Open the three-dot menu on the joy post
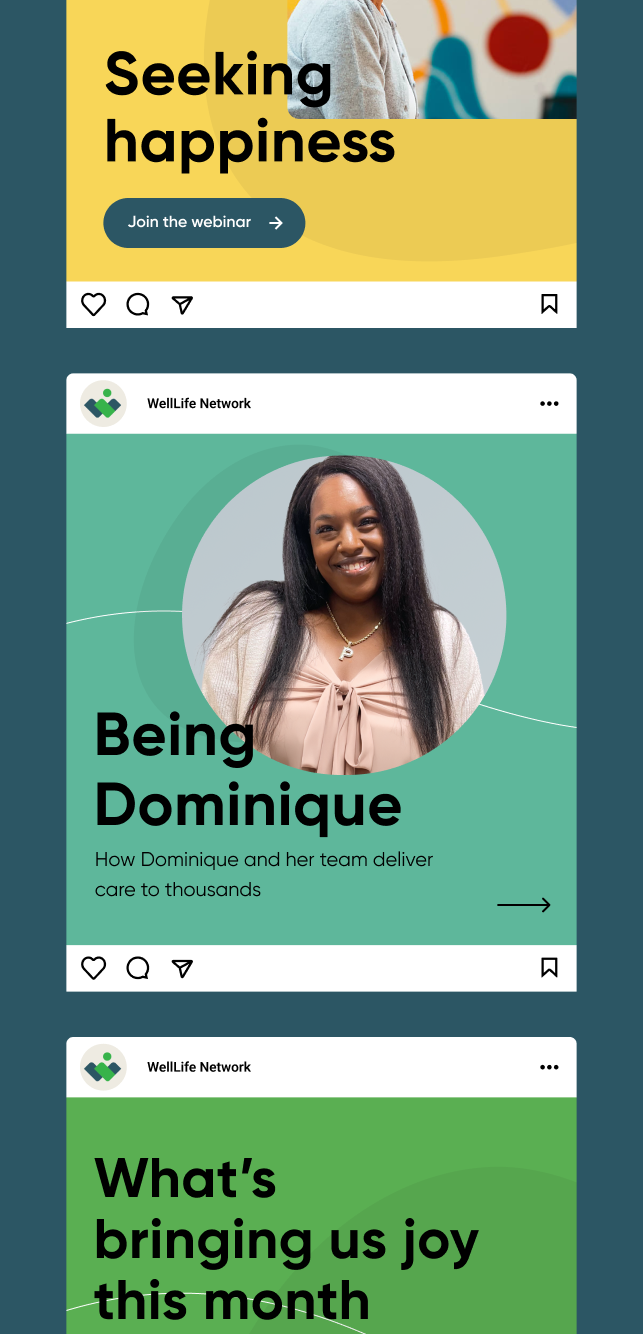This screenshot has width=643, height=1334. (x=549, y=1067)
